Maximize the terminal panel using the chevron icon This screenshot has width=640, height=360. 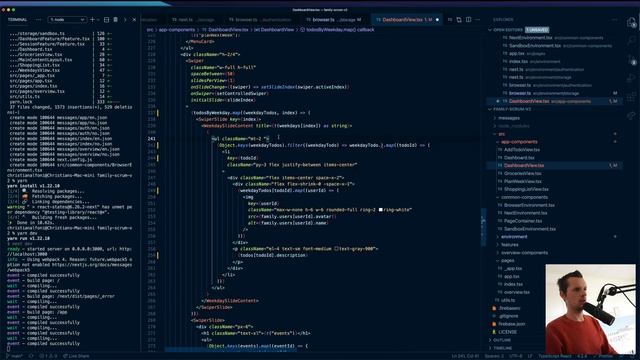(125, 20)
